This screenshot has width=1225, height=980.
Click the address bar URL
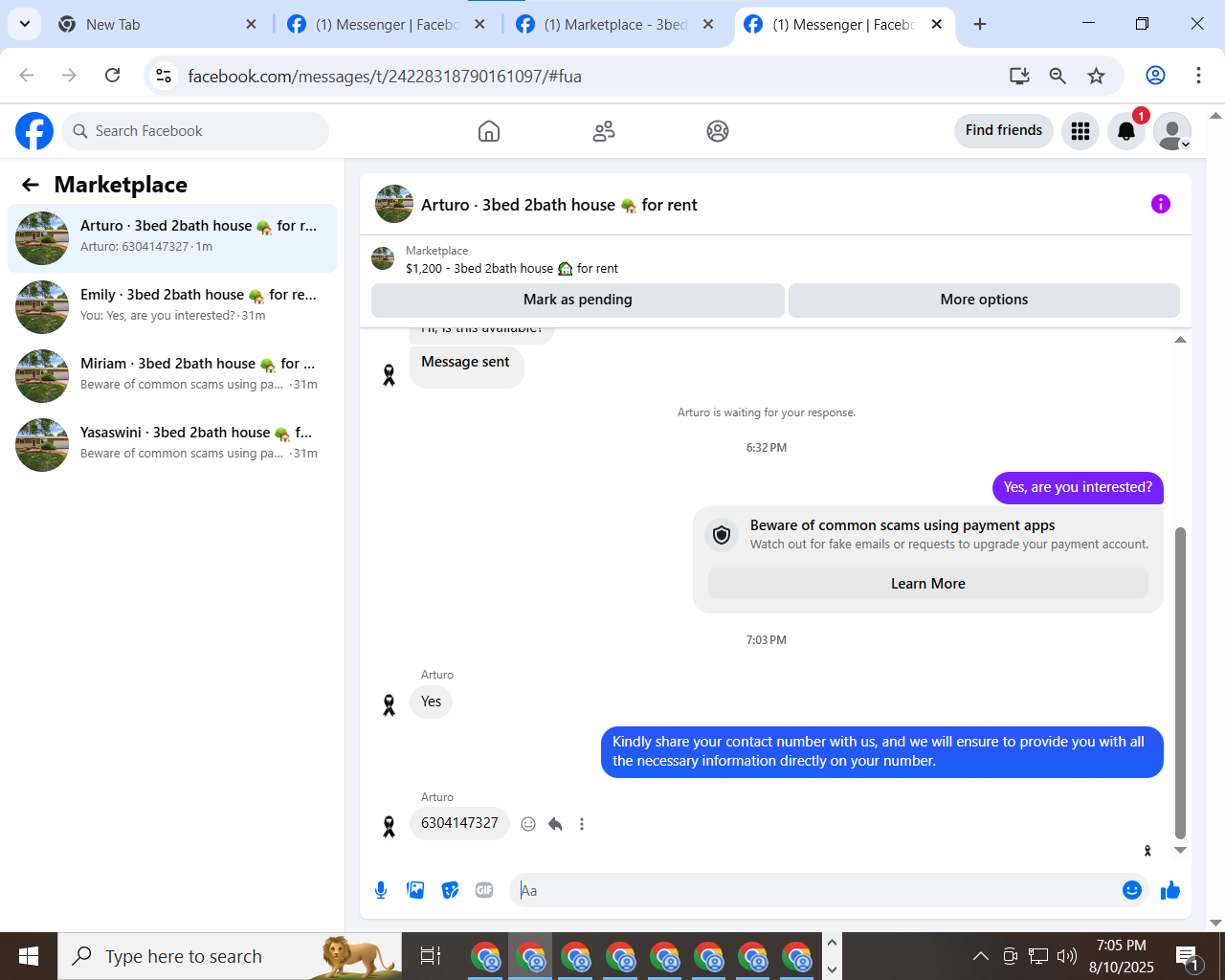click(385, 77)
